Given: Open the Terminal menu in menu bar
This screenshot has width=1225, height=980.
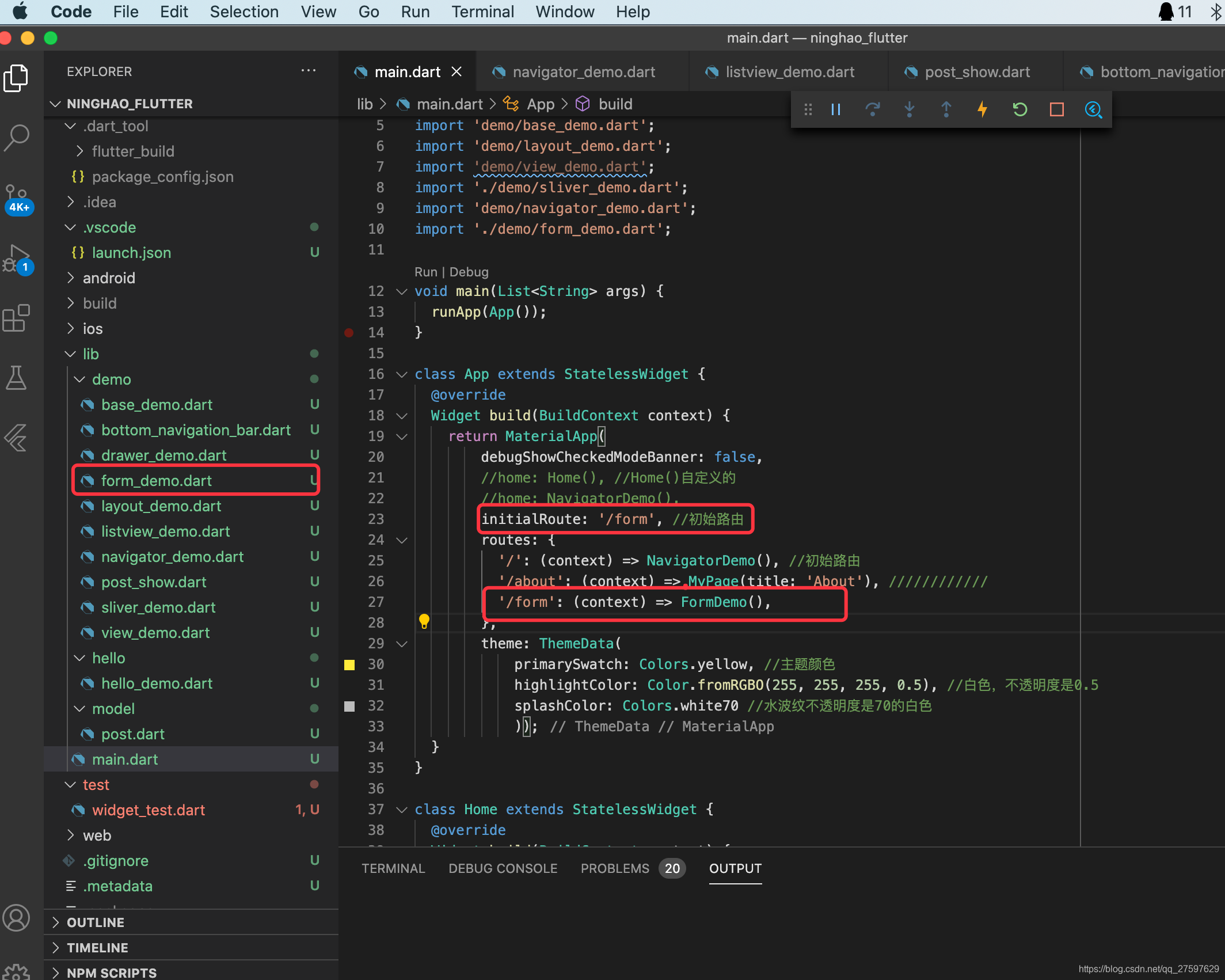Looking at the screenshot, I should (482, 12).
